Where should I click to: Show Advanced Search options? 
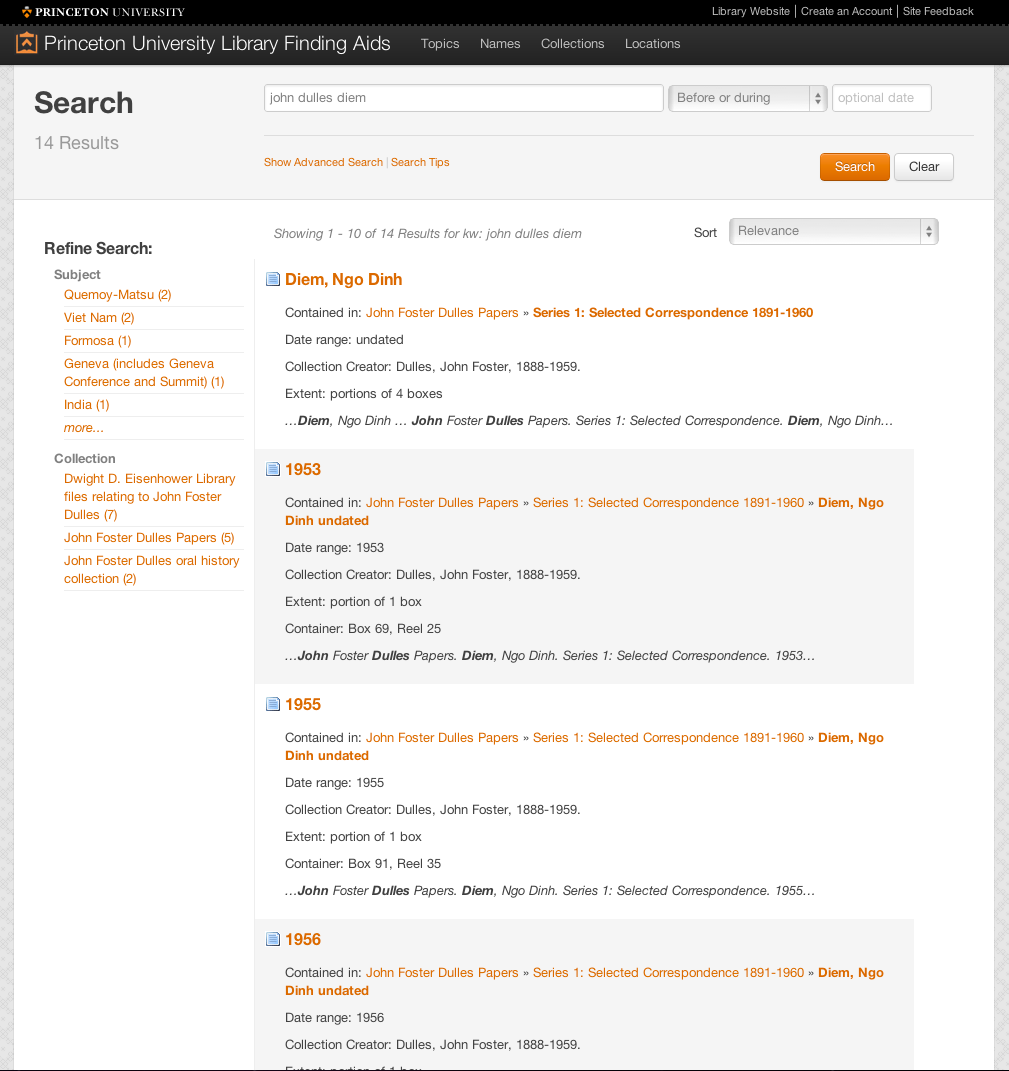point(323,163)
